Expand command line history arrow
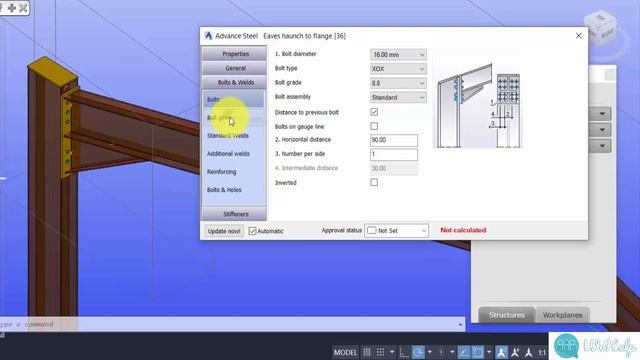 [460, 324]
